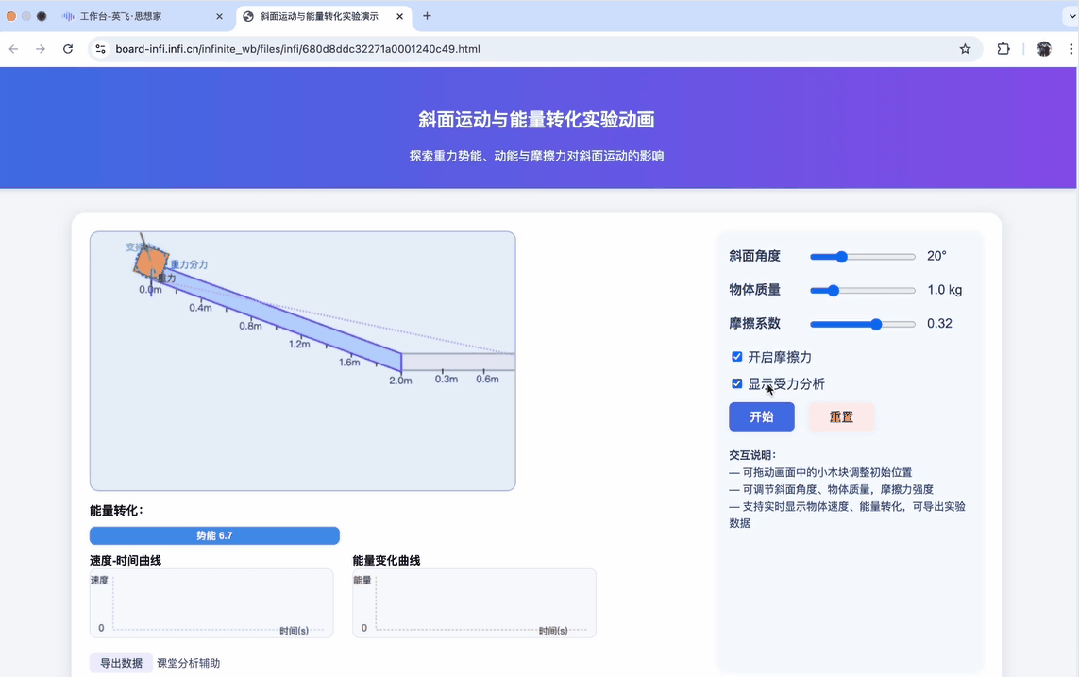The image size is (1079, 677).
Task: Go back using browser back arrow
Action: 13,49
